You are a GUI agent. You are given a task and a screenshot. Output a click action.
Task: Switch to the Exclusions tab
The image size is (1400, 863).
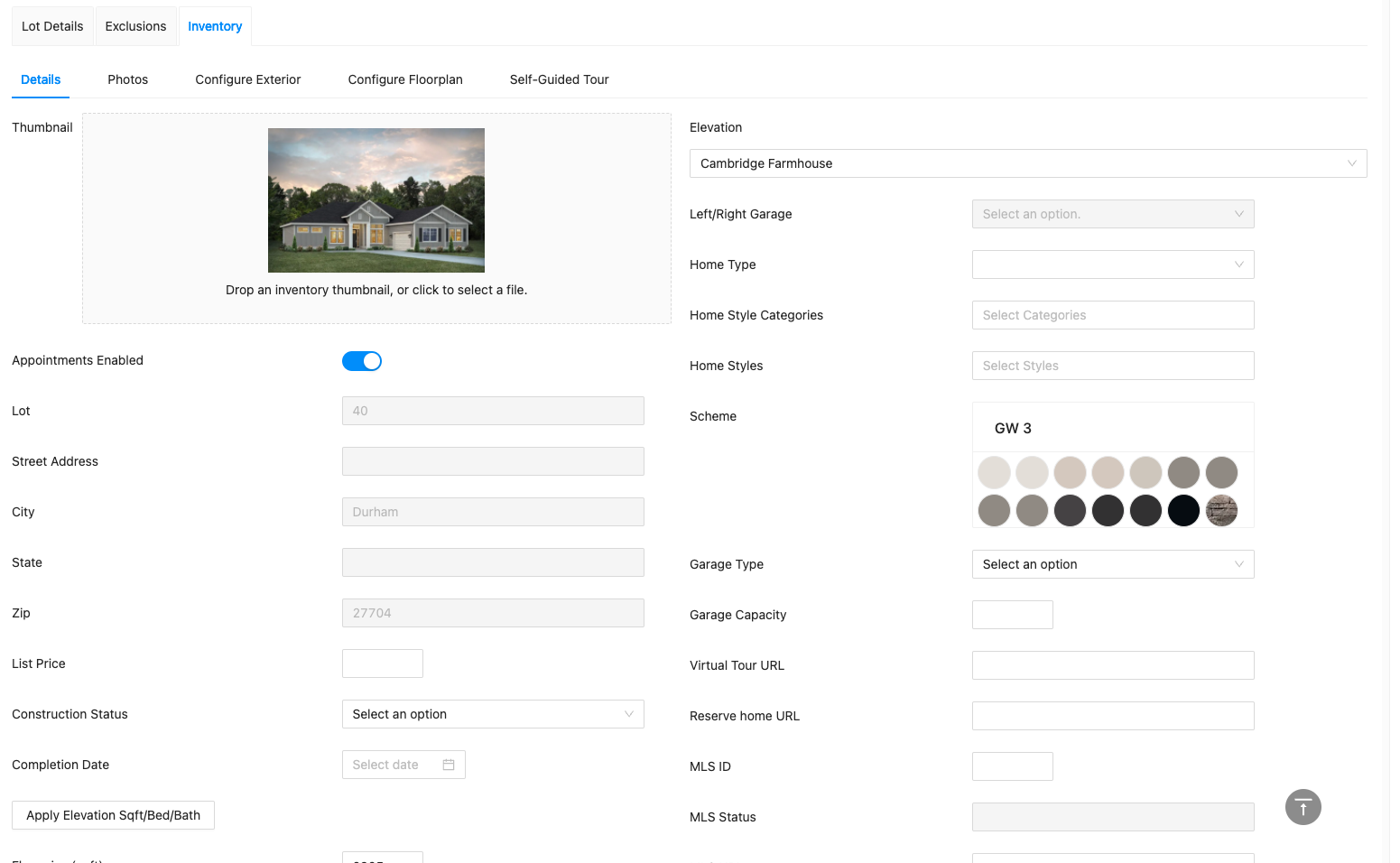(135, 26)
